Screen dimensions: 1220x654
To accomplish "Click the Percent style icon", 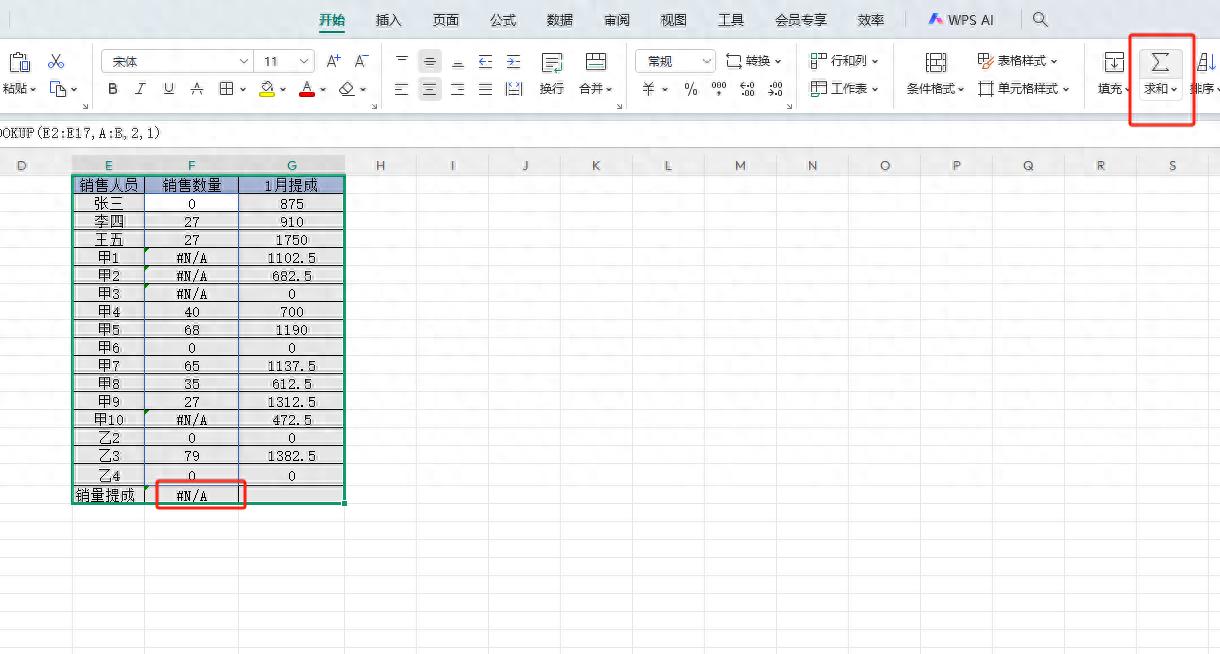I will pos(691,89).
